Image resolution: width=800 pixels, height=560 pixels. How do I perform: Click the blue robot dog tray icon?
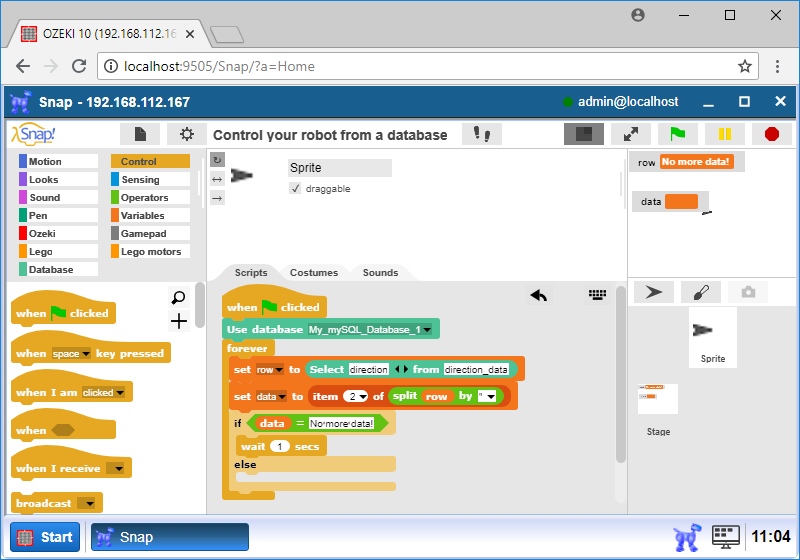[686, 537]
